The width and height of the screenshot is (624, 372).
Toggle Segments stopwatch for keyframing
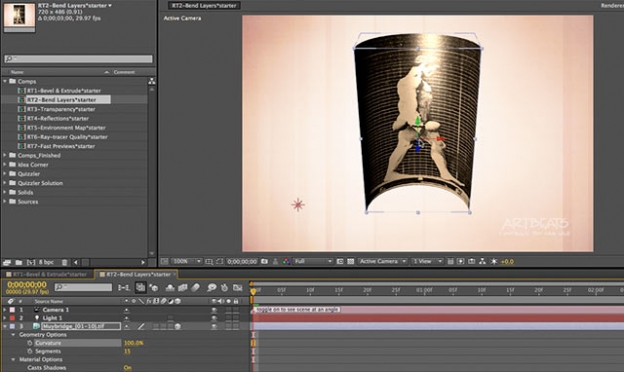29,351
